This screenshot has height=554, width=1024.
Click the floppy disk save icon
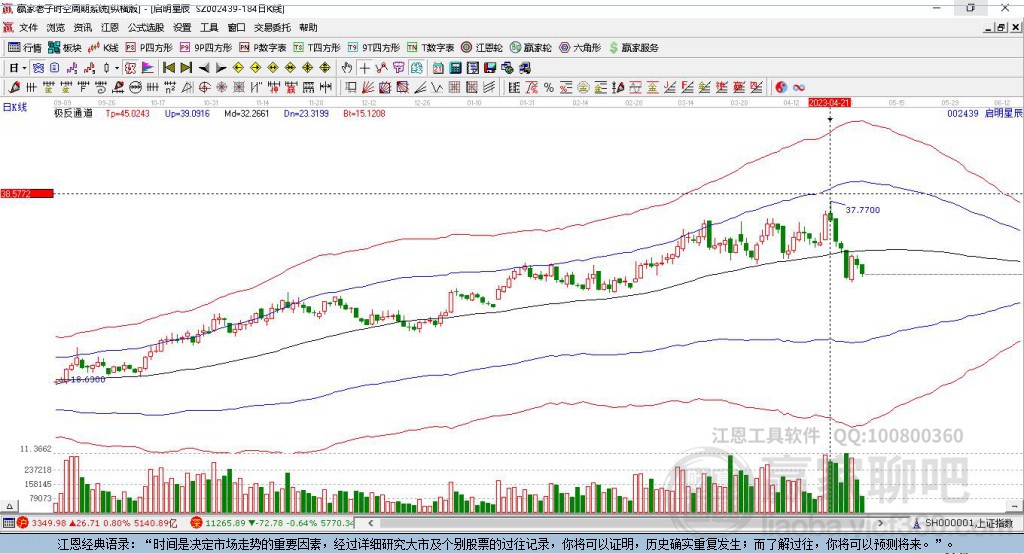coord(490,68)
